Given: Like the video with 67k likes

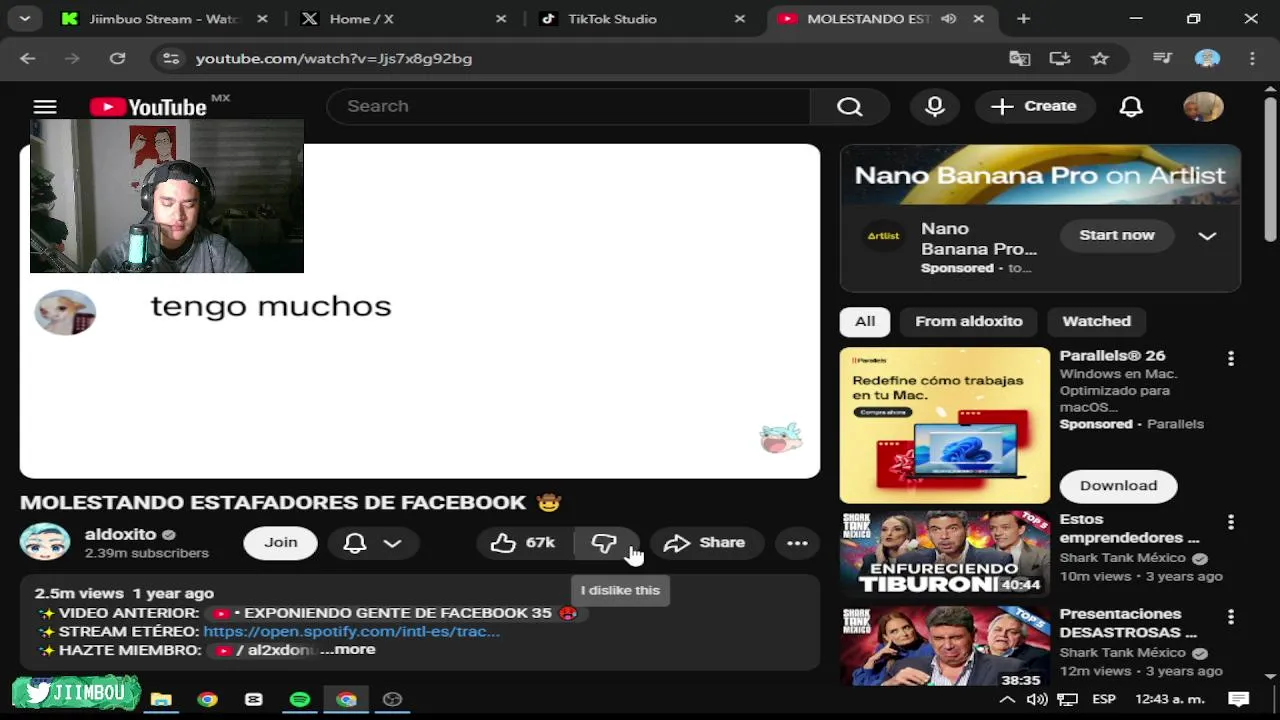Looking at the screenshot, I should [522, 543].
